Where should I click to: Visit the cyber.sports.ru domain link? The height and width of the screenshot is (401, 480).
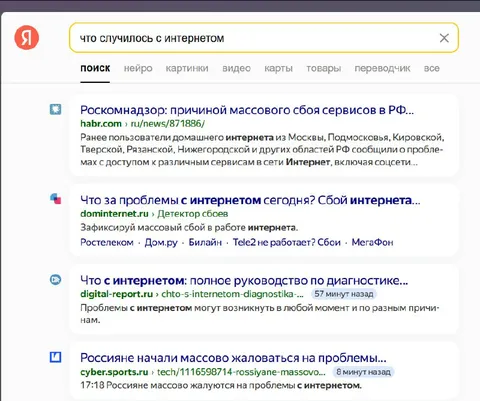[114, 372]
